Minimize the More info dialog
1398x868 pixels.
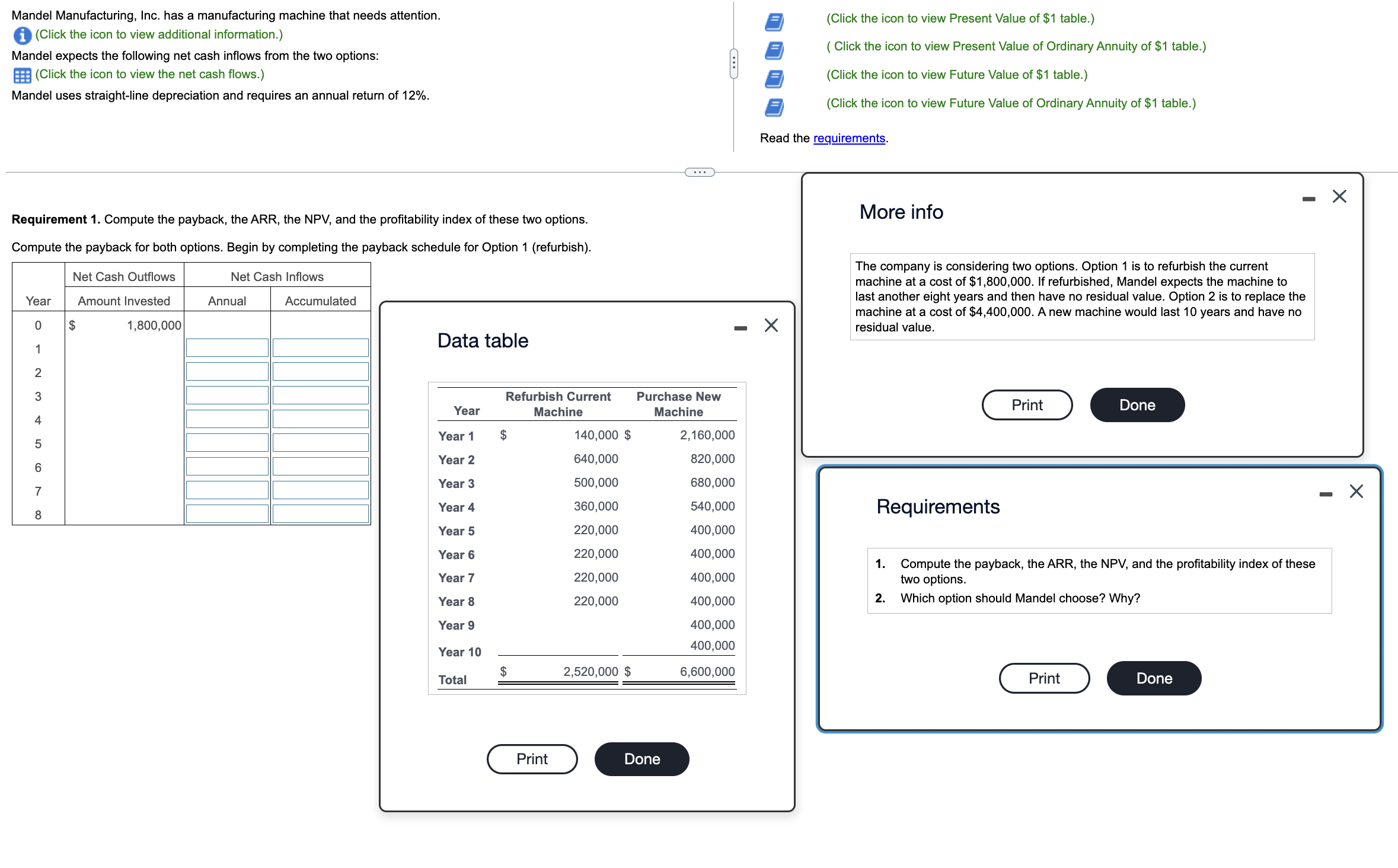1308,199
